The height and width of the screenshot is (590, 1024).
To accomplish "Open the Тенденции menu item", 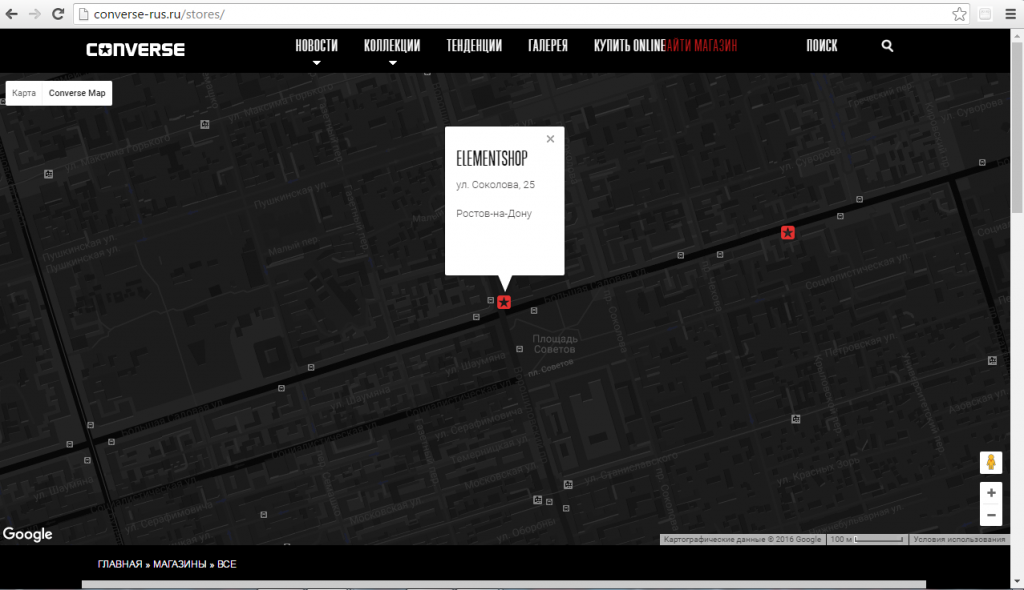I will (474, 46).
